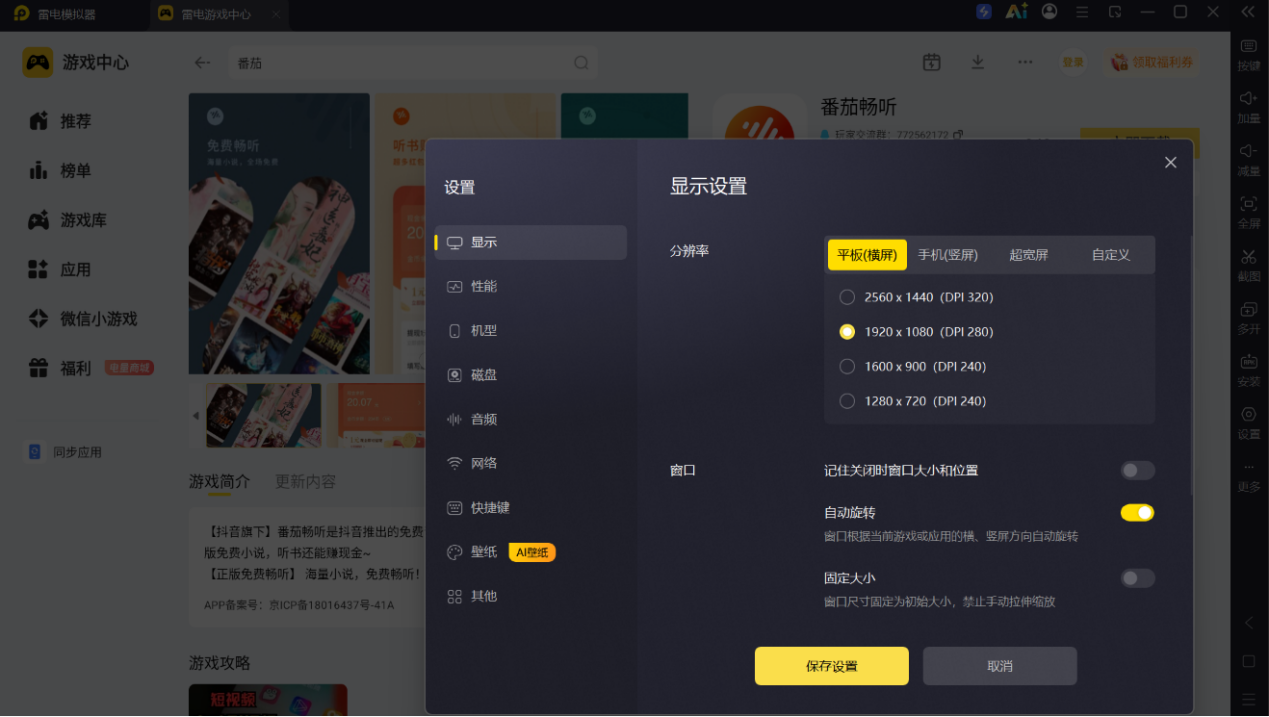Enable 记住关闭时窗口大小和位置 toggle

[x=1137, y=470]
